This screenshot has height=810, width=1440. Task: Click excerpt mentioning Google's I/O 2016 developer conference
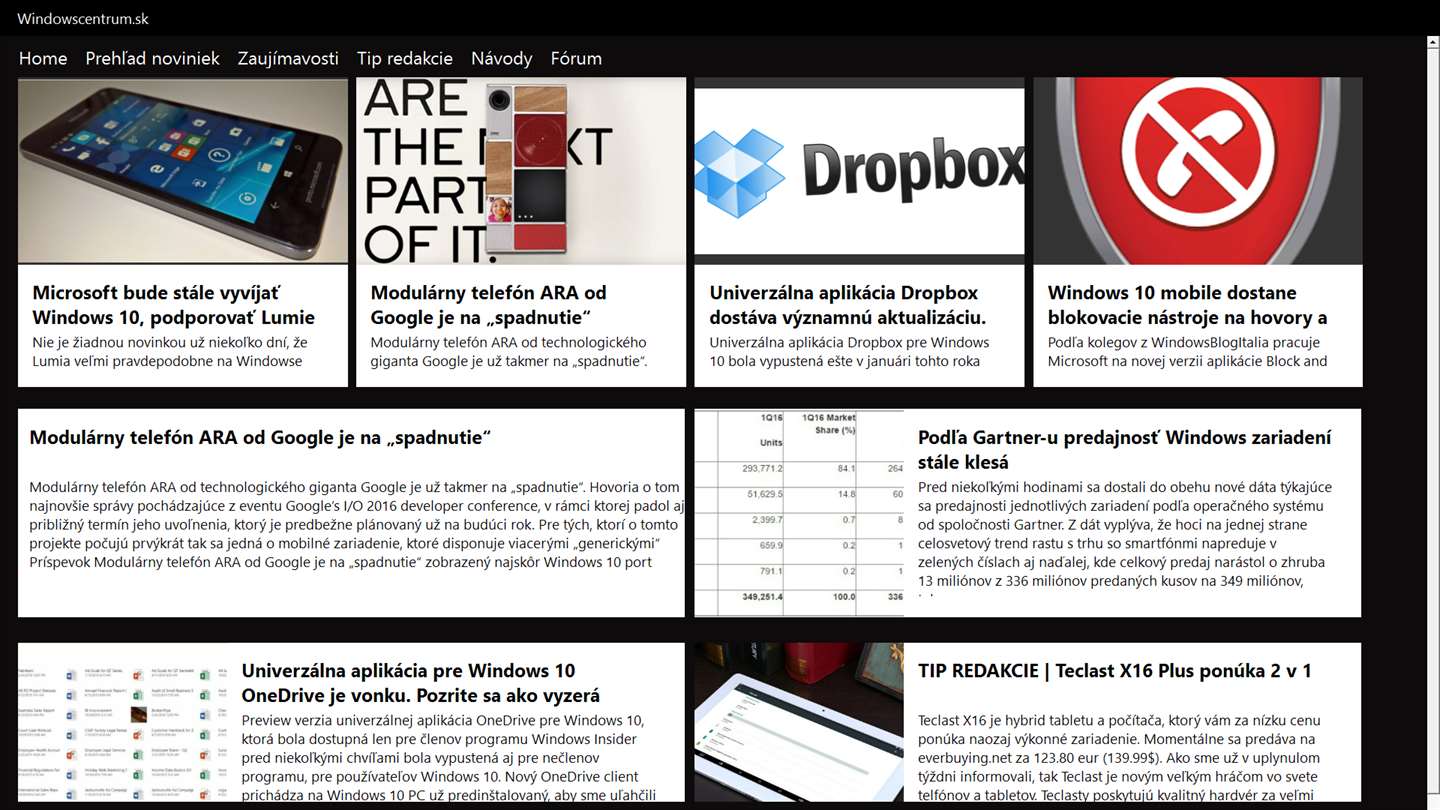coord(357,524)
